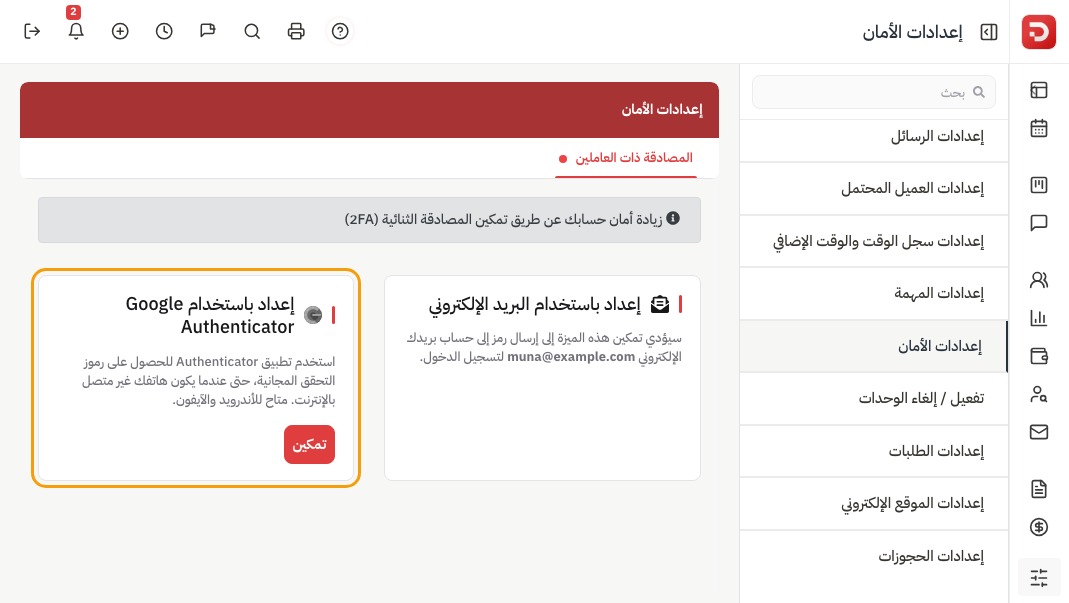Click the Google Authenticator app icon
Screen dimensions: 1069x603
[313, 314]
